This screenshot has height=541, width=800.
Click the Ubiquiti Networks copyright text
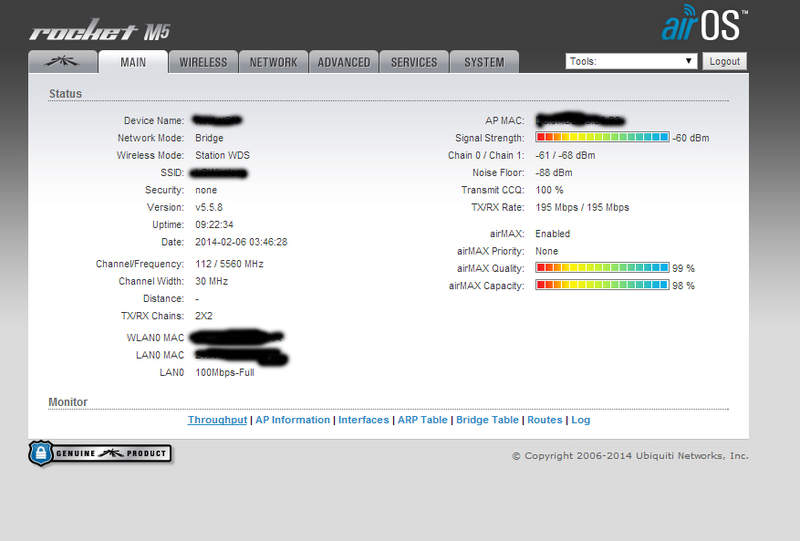point(630,456)
